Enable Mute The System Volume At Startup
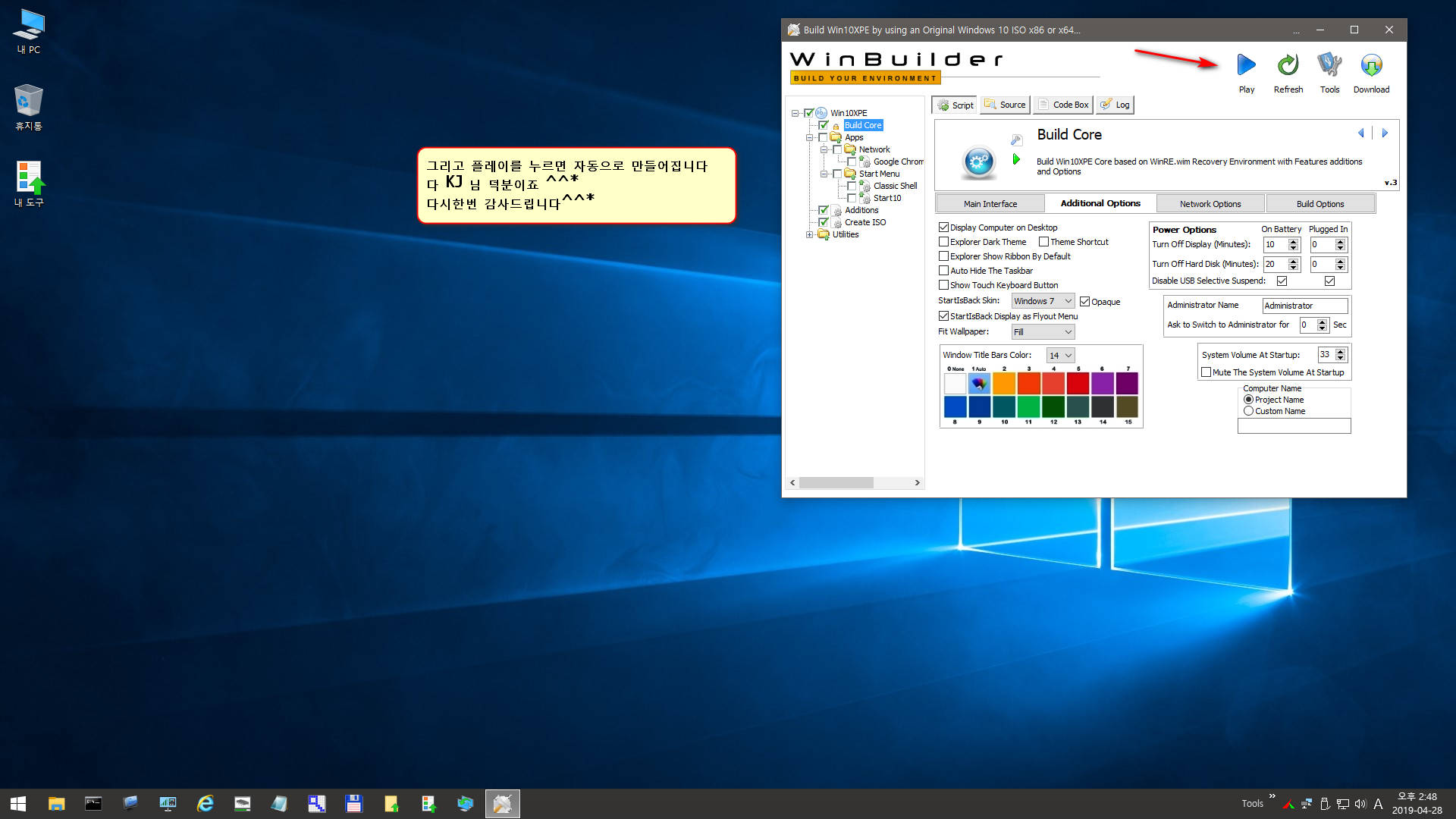 (1206, 372)
